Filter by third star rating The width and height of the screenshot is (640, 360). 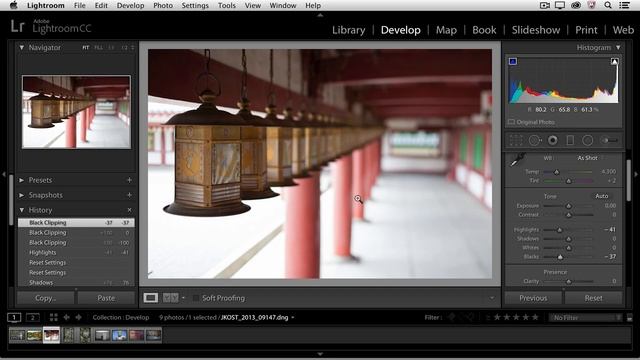coord(516,317)
